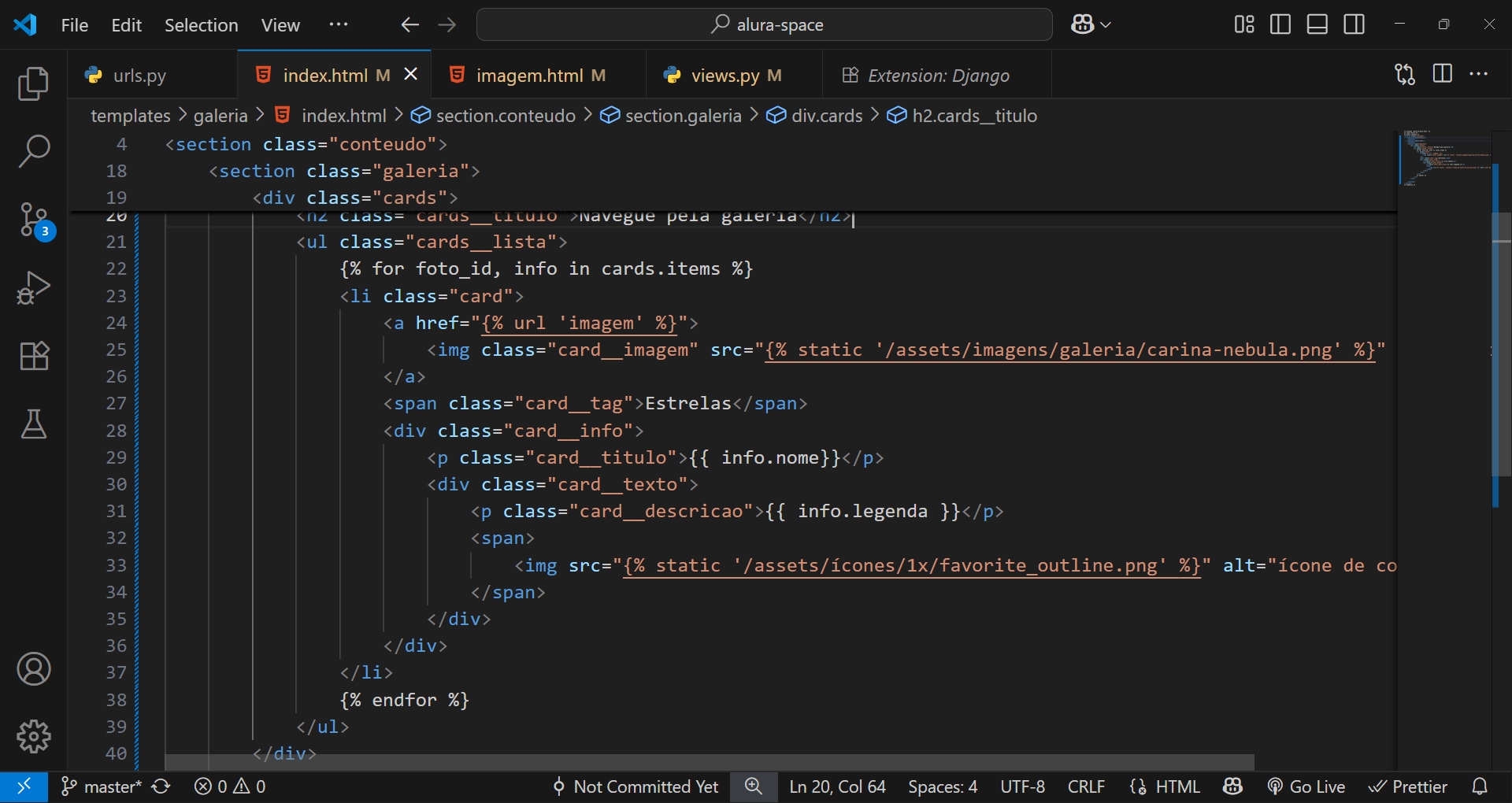Open section.conteudo breadcrumb symbol
The image size is (1512, 803).
coord(506,116)
